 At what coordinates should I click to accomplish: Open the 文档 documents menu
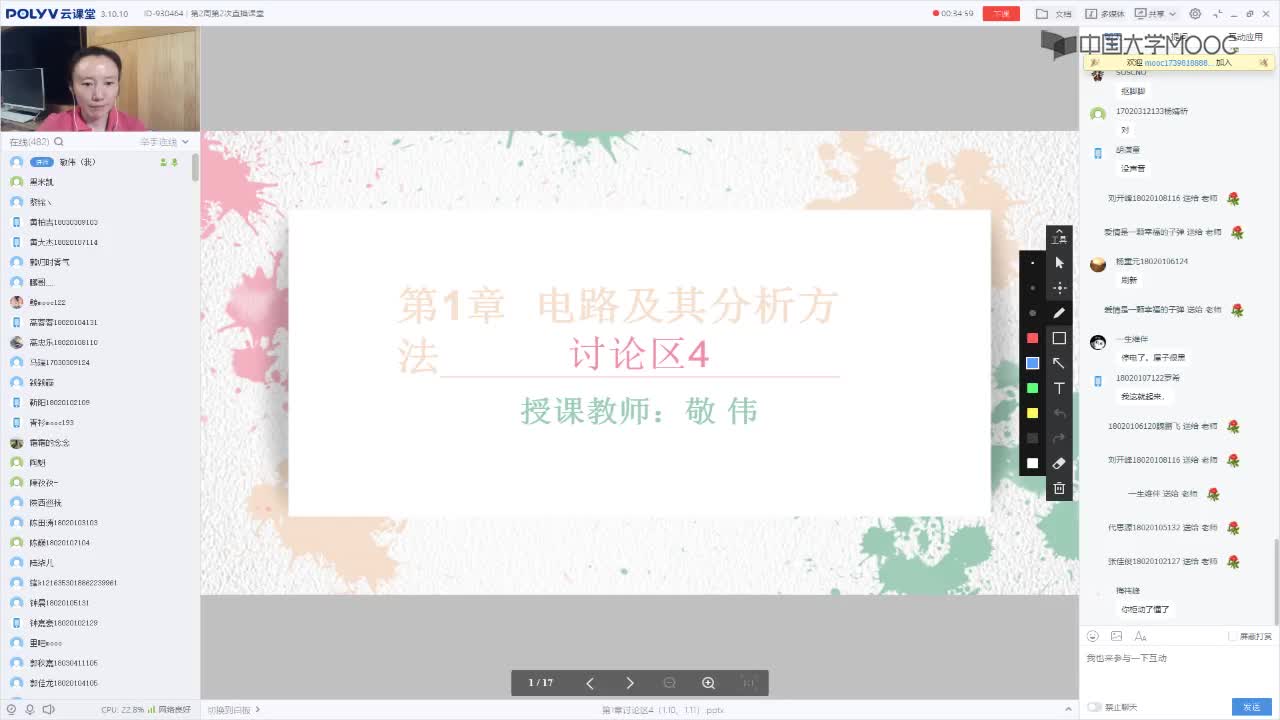click(x=1054, y=14)
